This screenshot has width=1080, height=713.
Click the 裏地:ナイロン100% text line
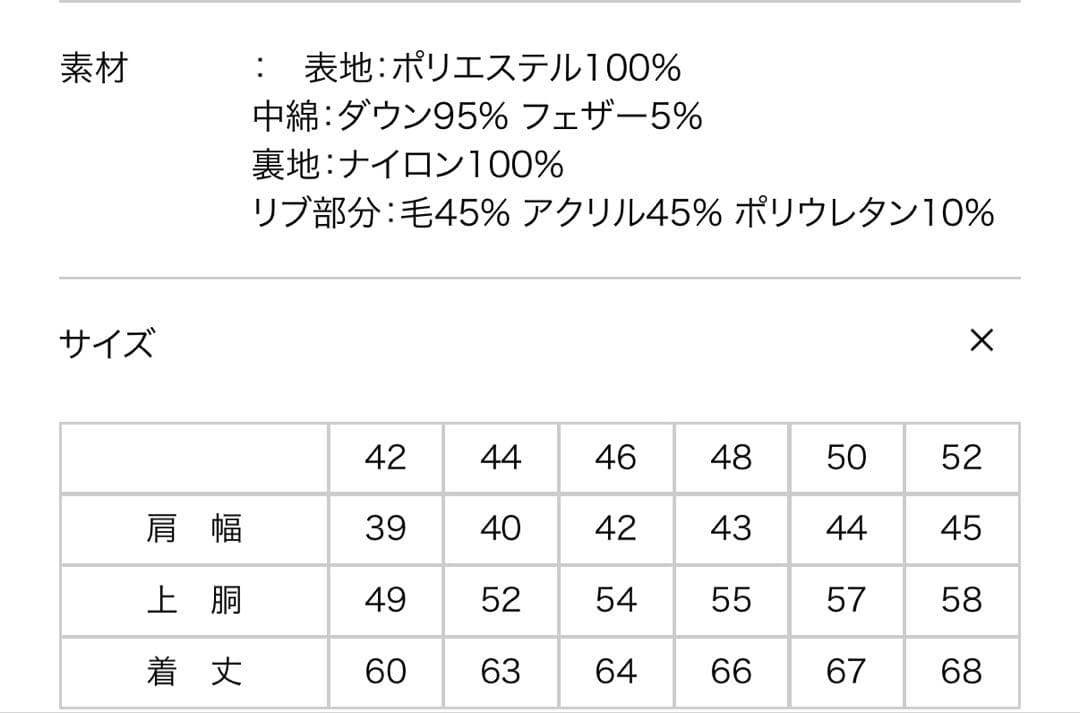pos(390,163)
